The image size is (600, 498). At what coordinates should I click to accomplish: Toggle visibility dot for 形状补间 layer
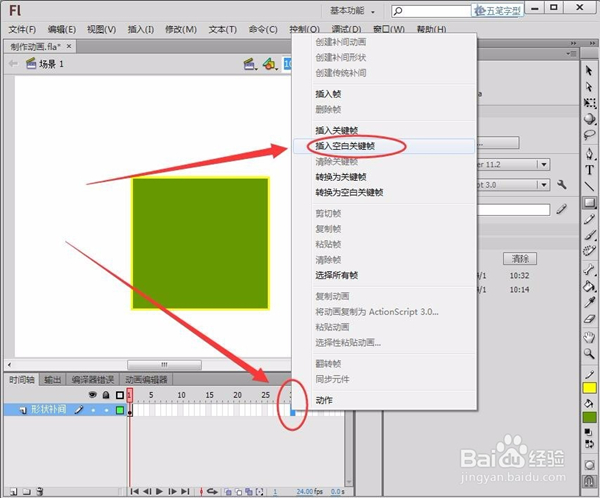pyautogui.click(x=93, y=410)
